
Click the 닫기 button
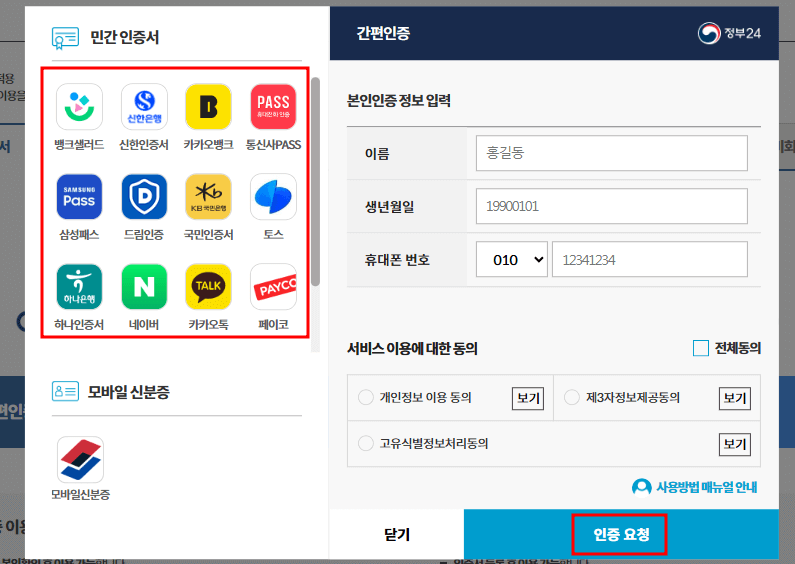point(396,535)
